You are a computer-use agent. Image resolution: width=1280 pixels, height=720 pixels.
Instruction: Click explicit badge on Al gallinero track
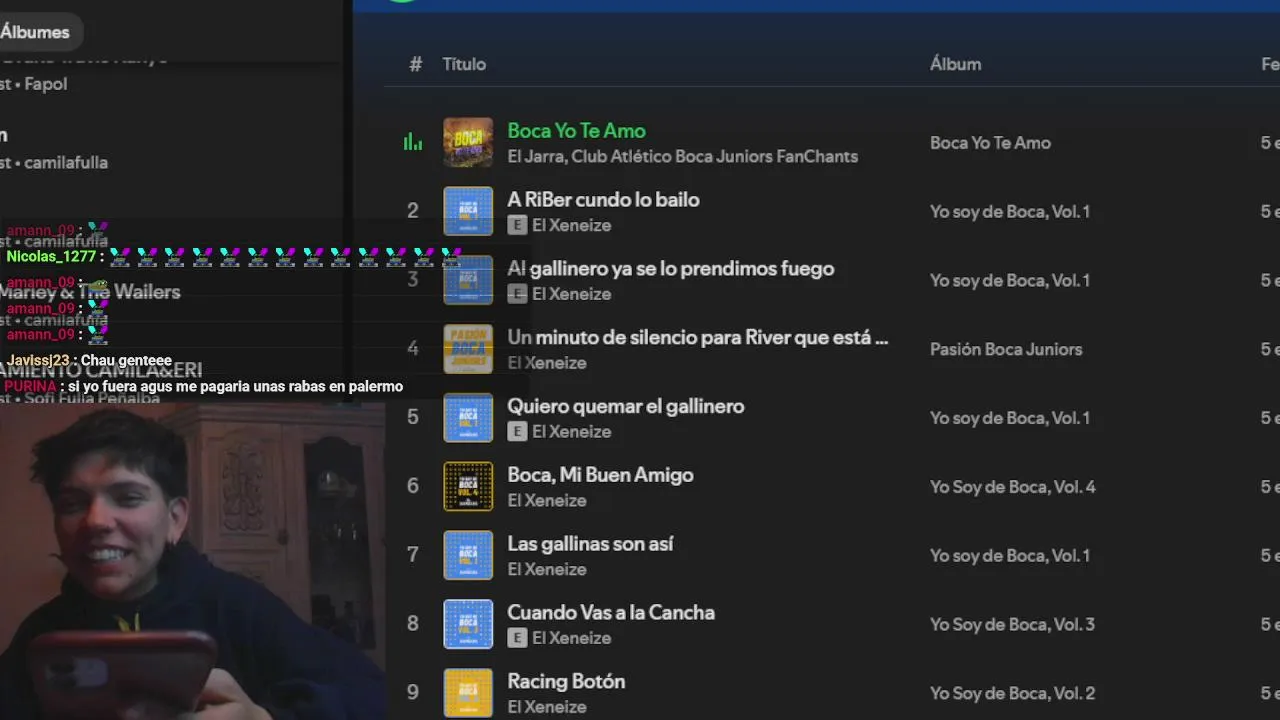[517, 294]
